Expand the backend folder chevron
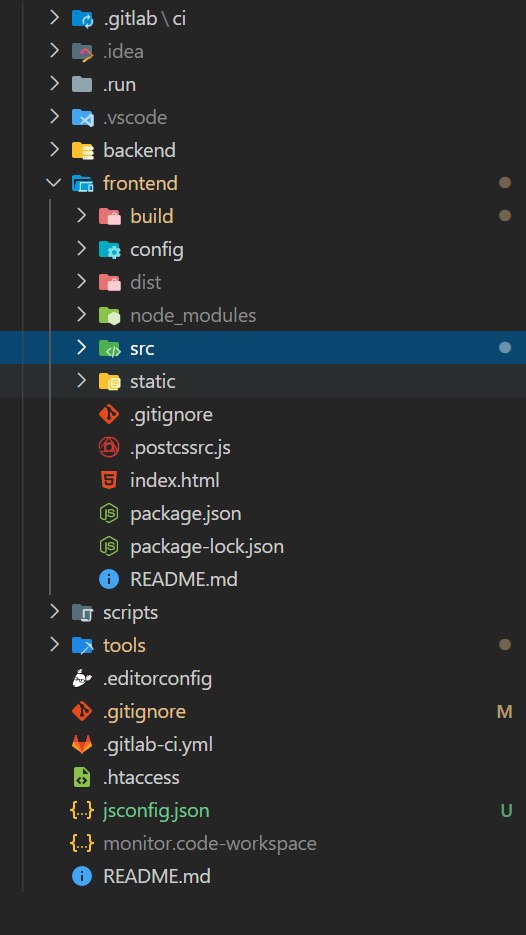The height and width of the screenshot is (935, 526). click(54, 149)
